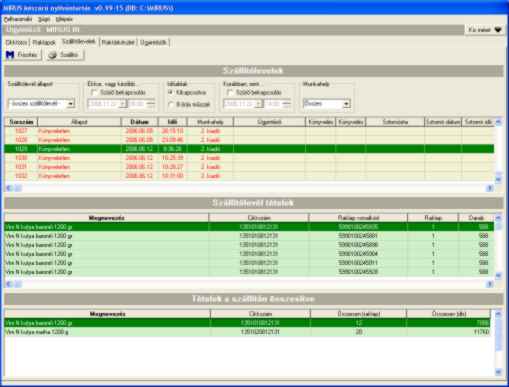Click the Megnevezés header in the summary table
This screenshot has height=387, width=509.
coord(107,314)
